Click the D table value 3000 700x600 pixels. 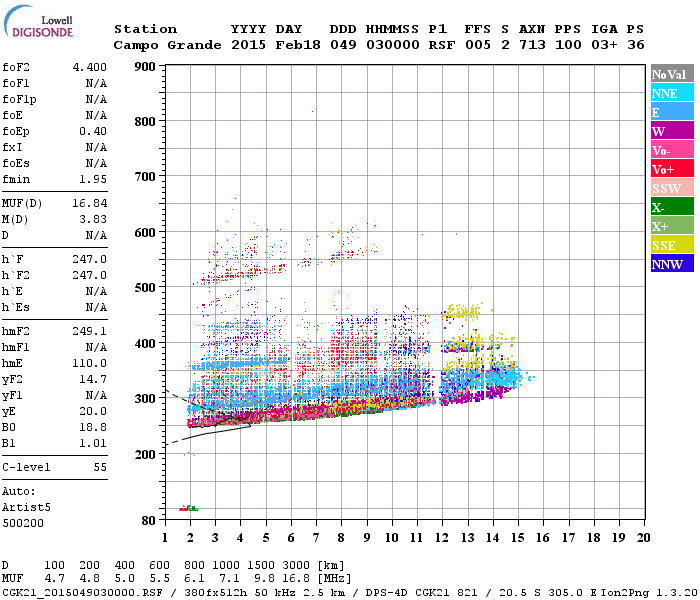pos(296,565)
